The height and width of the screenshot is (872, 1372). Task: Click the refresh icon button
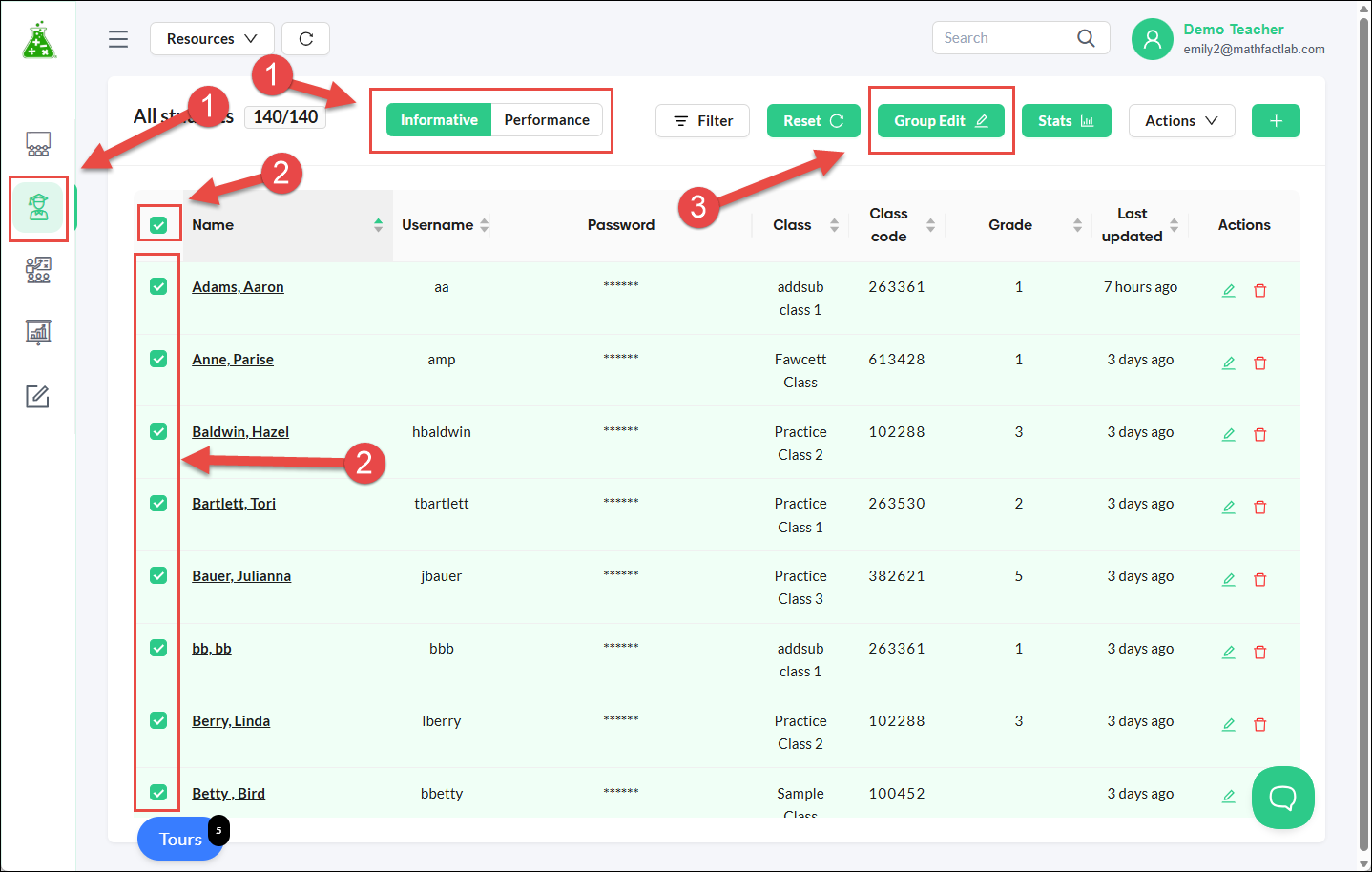[306, 39]
